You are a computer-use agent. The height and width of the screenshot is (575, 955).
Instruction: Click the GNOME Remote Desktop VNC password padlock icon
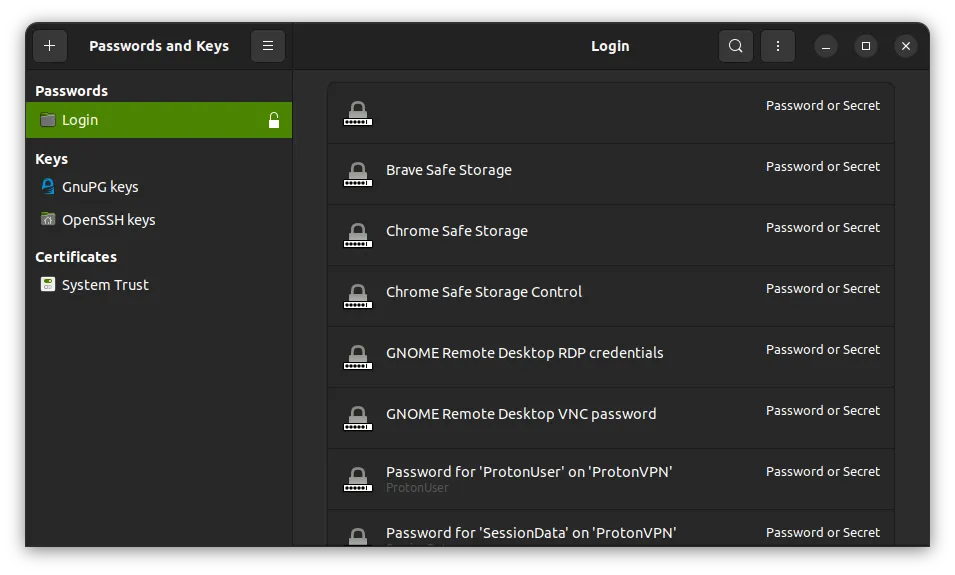[x=357, y=418]
